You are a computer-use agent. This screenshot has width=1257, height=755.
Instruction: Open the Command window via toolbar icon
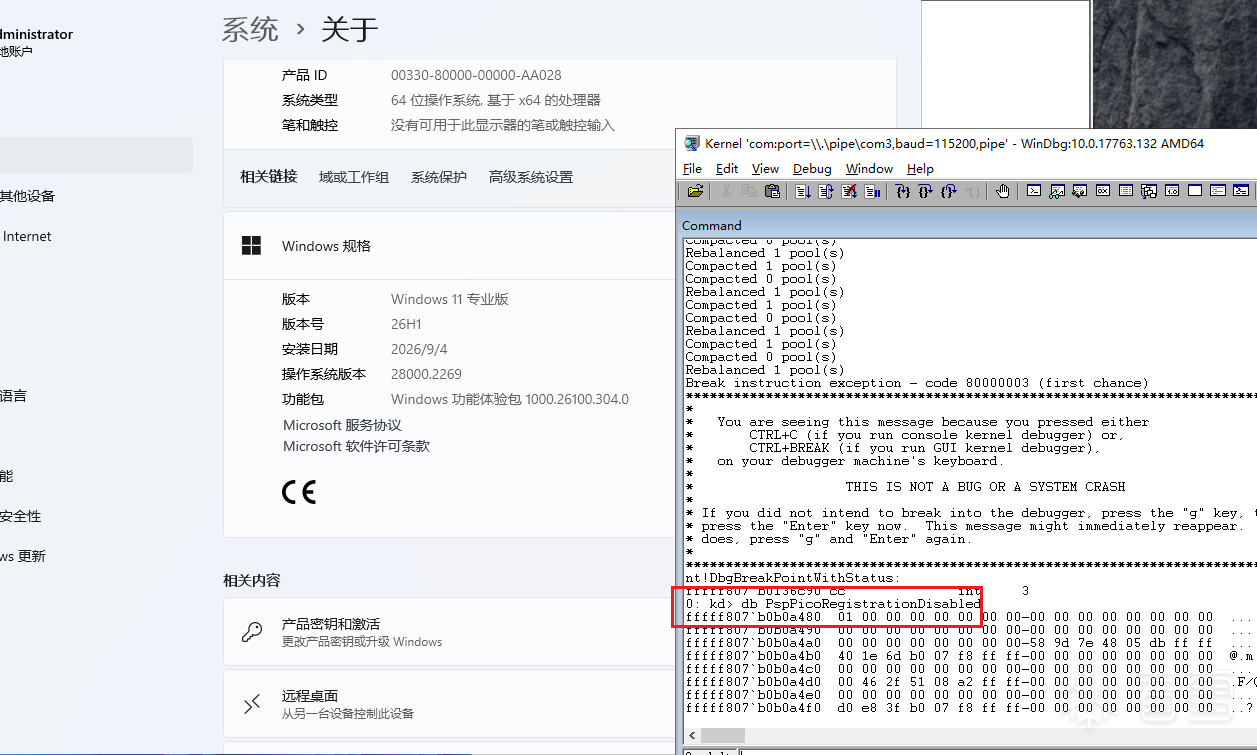click(1034, 191)
